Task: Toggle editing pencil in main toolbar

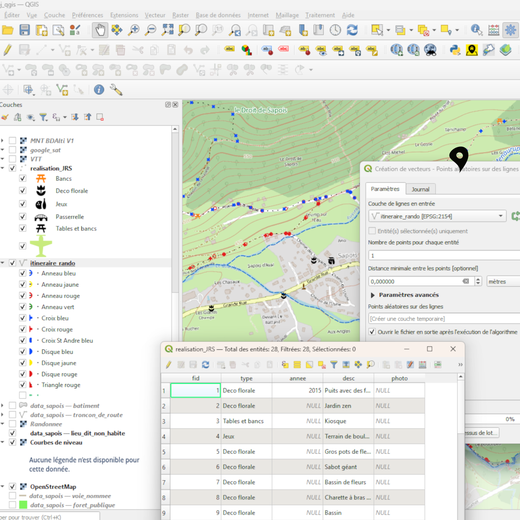Action: 7,50
